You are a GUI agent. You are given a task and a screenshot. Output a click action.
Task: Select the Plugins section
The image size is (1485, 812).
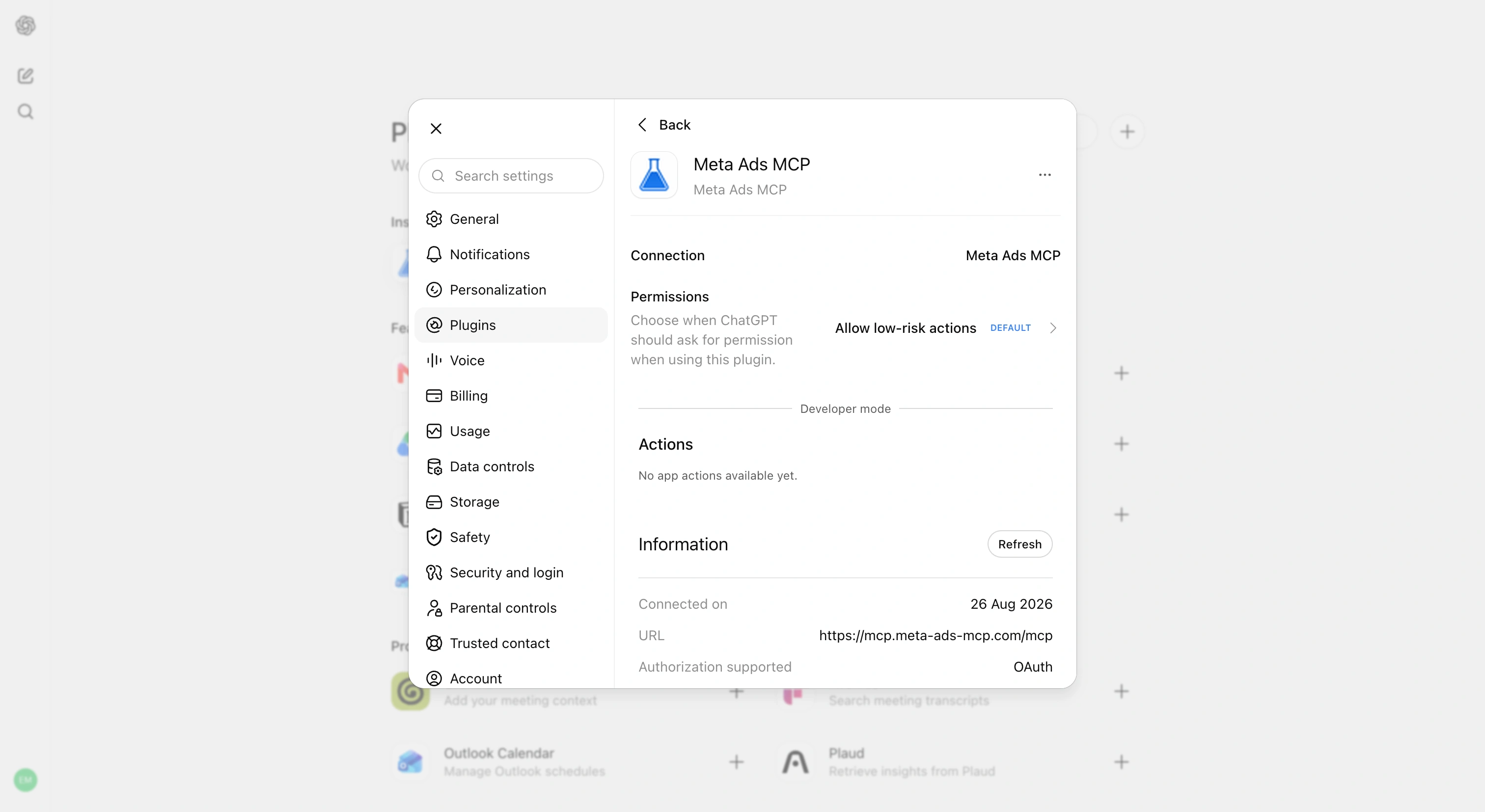point(511,325)
